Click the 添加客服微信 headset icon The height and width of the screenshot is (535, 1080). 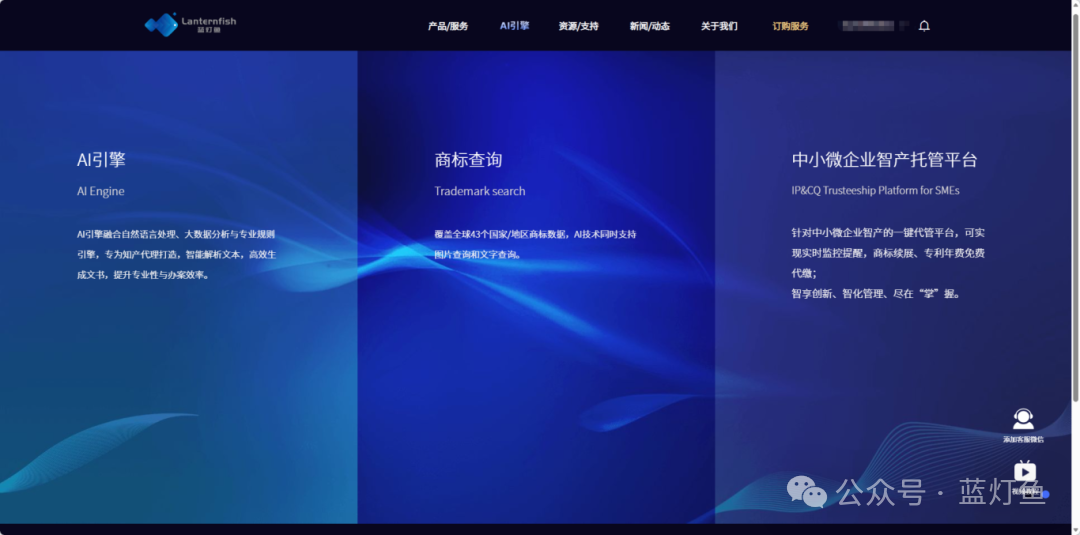(1023, 421)
